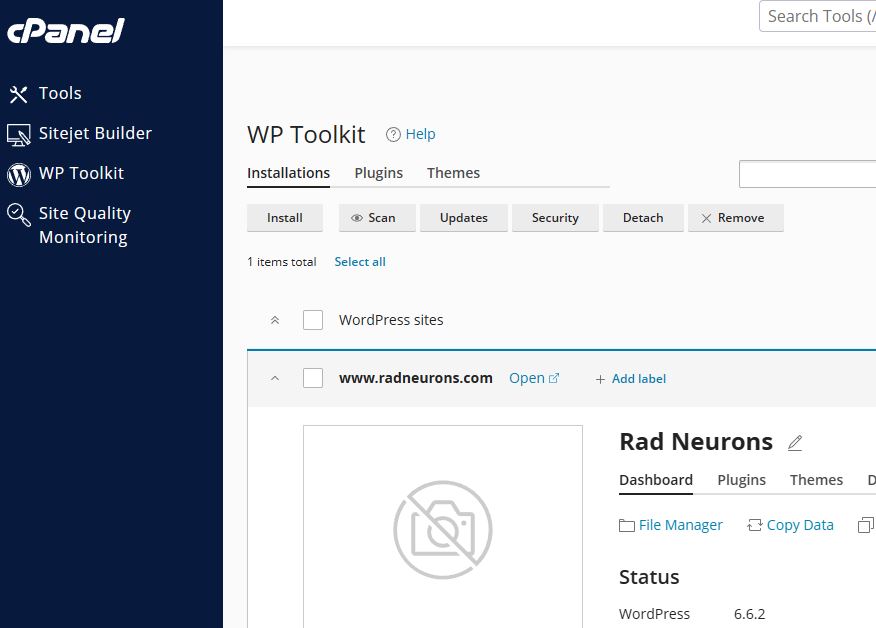The width and height of the screenshot is (876, 628).
Task: Click the Detach button
Action: tap(643, 218)
